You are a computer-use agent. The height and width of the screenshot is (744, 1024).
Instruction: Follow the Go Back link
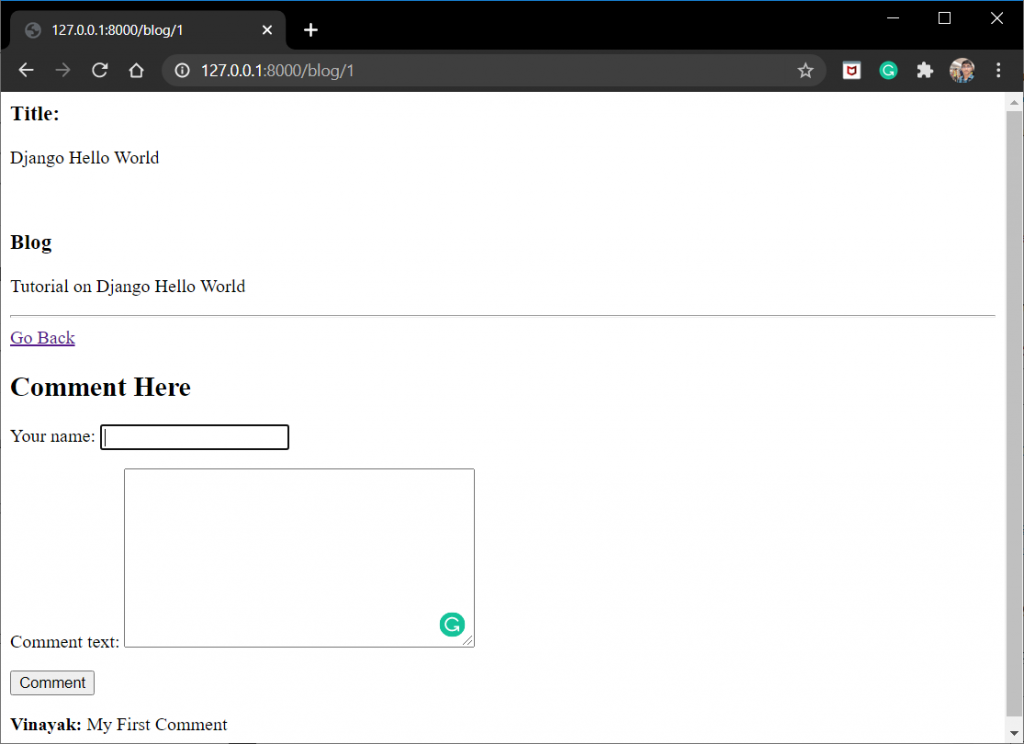click(42, 338)
